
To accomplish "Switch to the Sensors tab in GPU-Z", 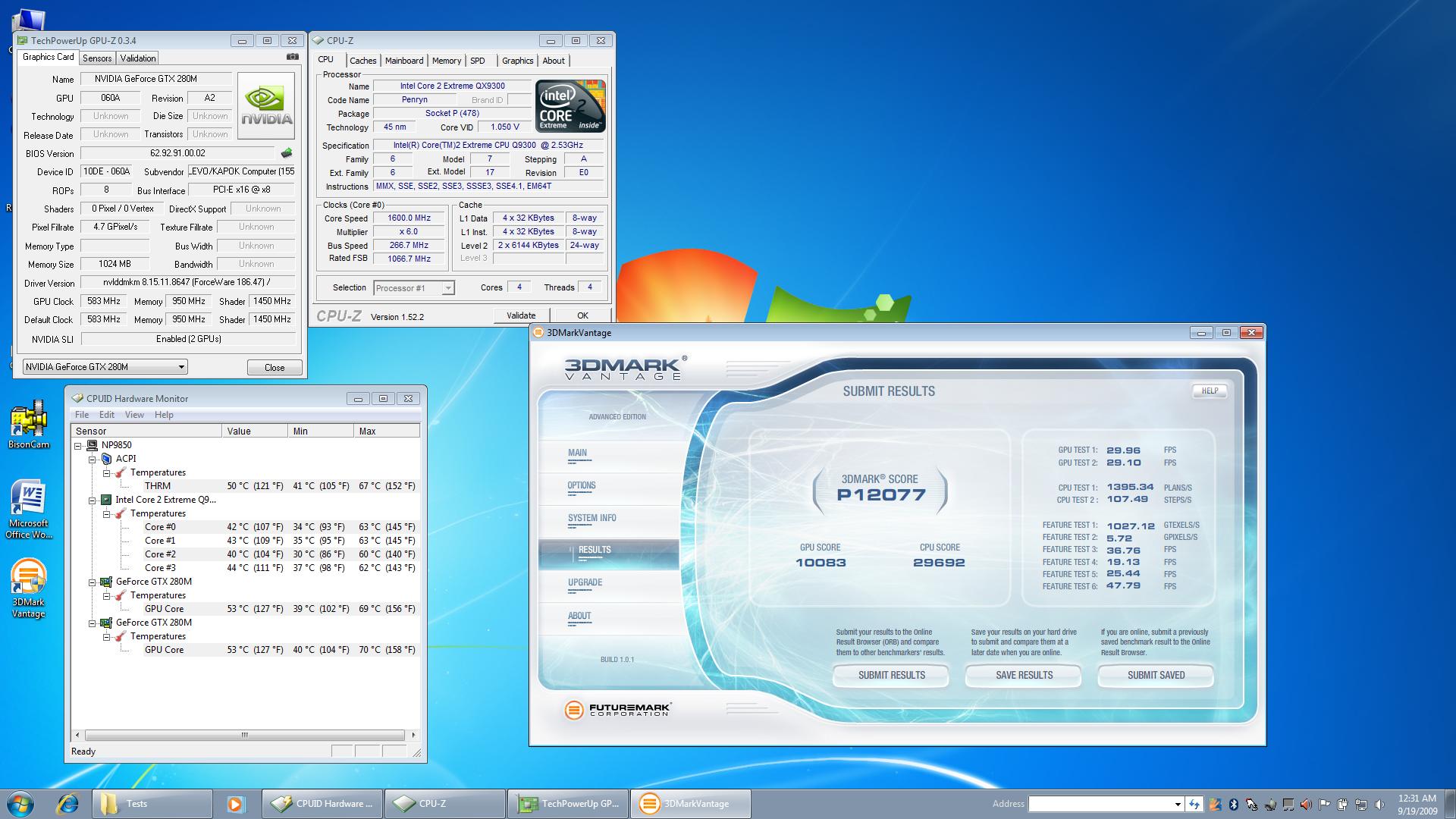I will pyautogui.click(x=97, y=58).
